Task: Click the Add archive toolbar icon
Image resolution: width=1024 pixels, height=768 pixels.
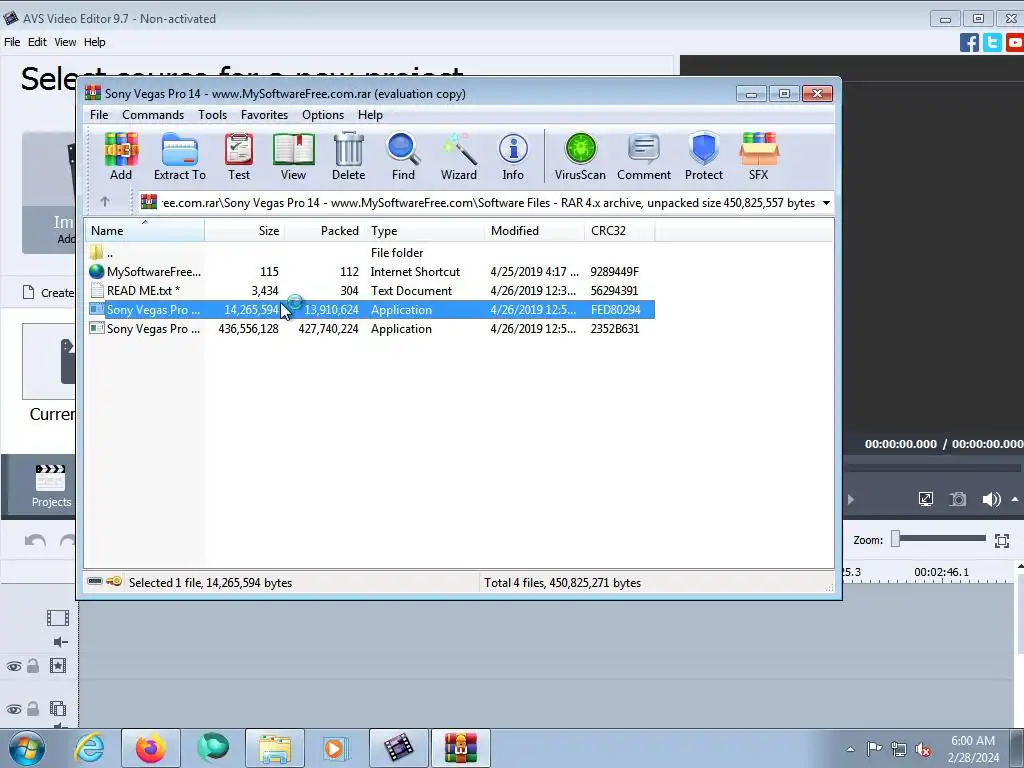Action: [x=121, y=157]
